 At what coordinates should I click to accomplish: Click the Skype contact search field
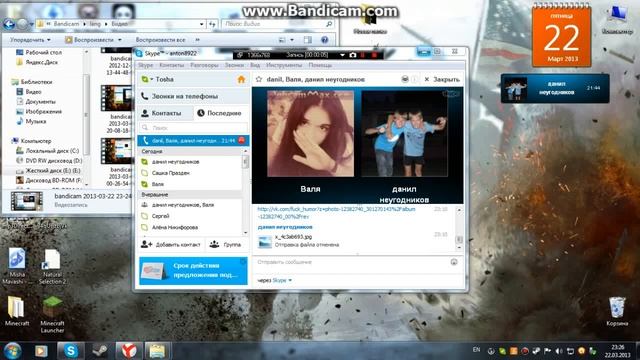pos(193,128)
